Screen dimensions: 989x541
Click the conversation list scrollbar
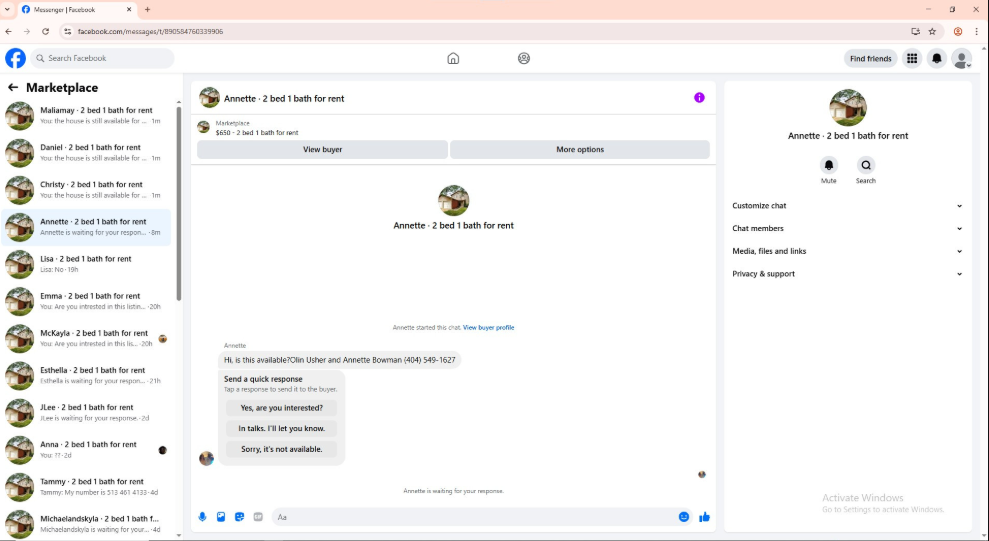(178, 202)
